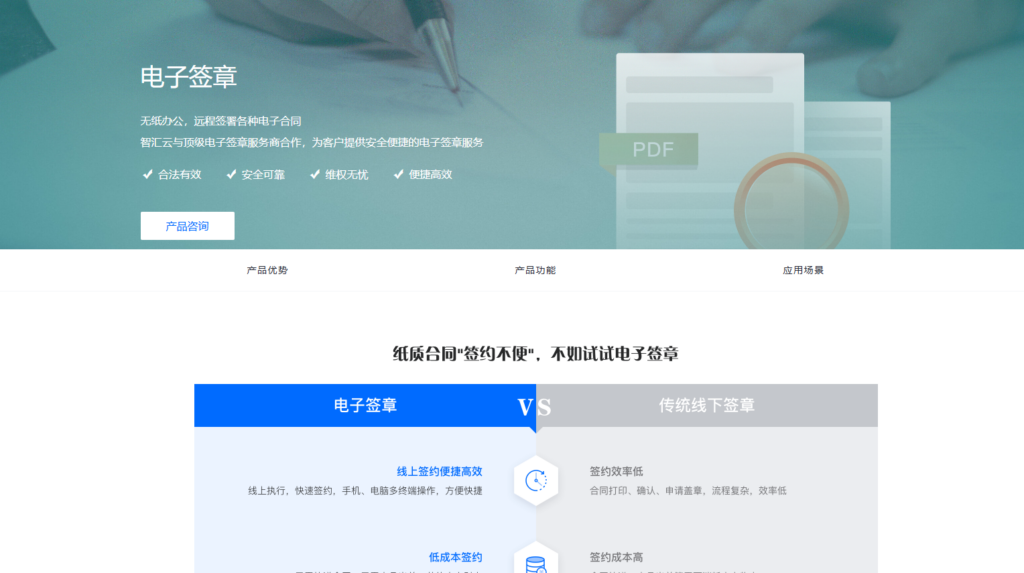Viewport: 1024px width, 573px height.
Task: Click the checkmark beside 安全可靠
Action: tap(231, 174)
